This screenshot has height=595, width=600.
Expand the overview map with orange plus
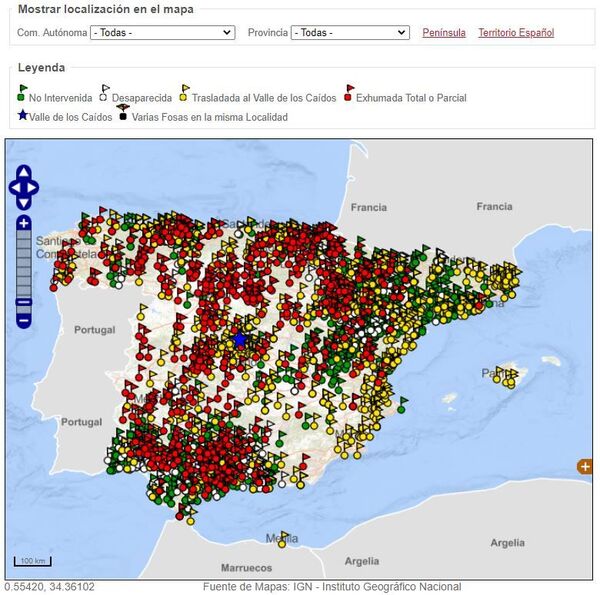click(584, 466)
